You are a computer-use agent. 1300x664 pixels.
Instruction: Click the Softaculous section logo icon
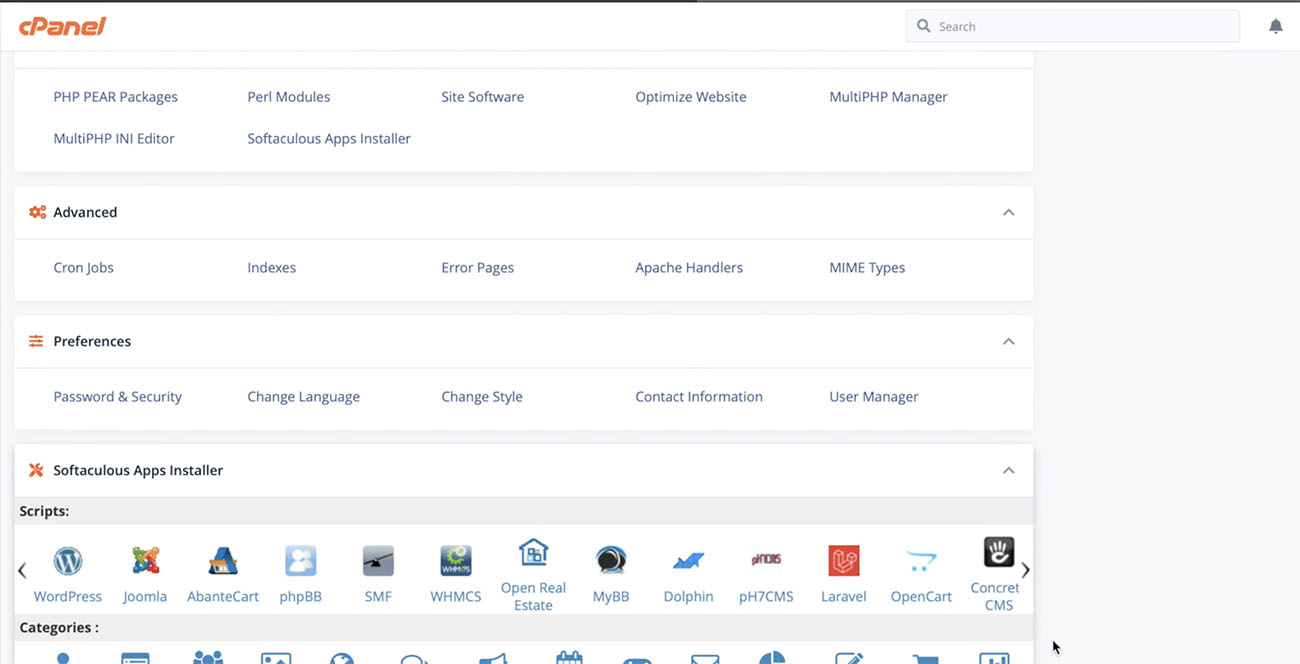[36, 470]
